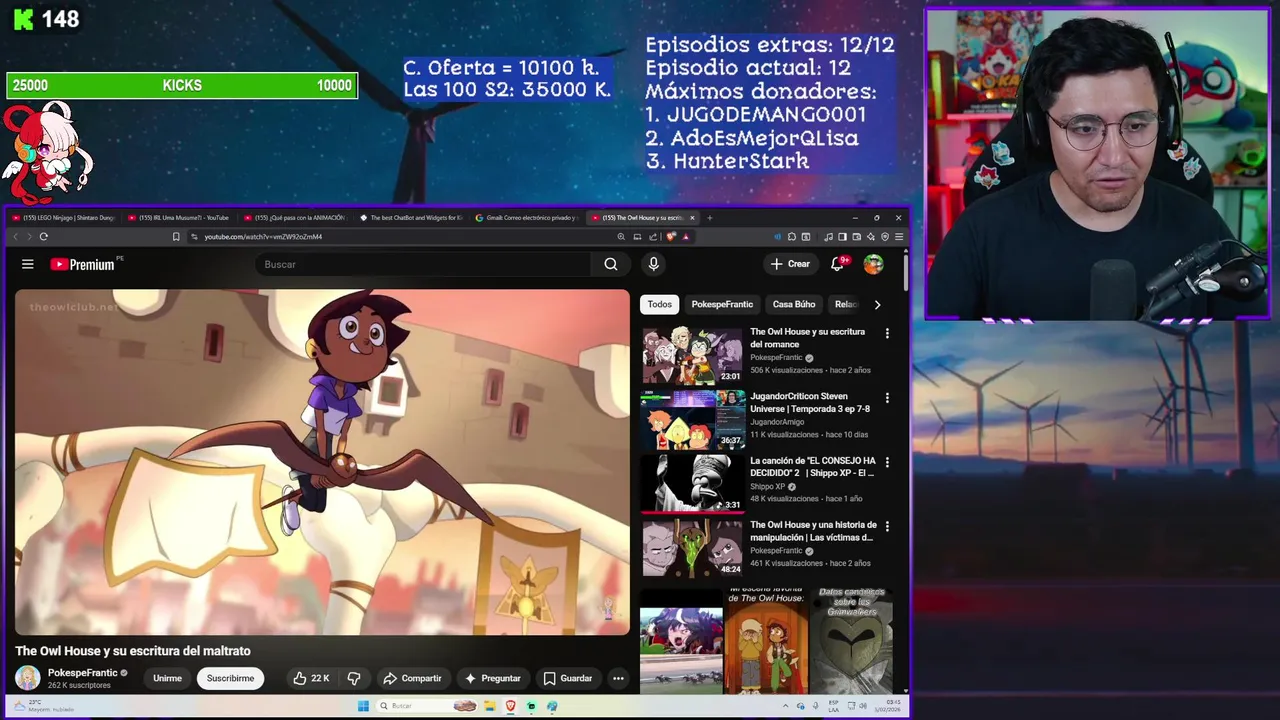Screen dimensions: 1280x720
Task: Select the Todos filter chip
Action: pos(659,304)
